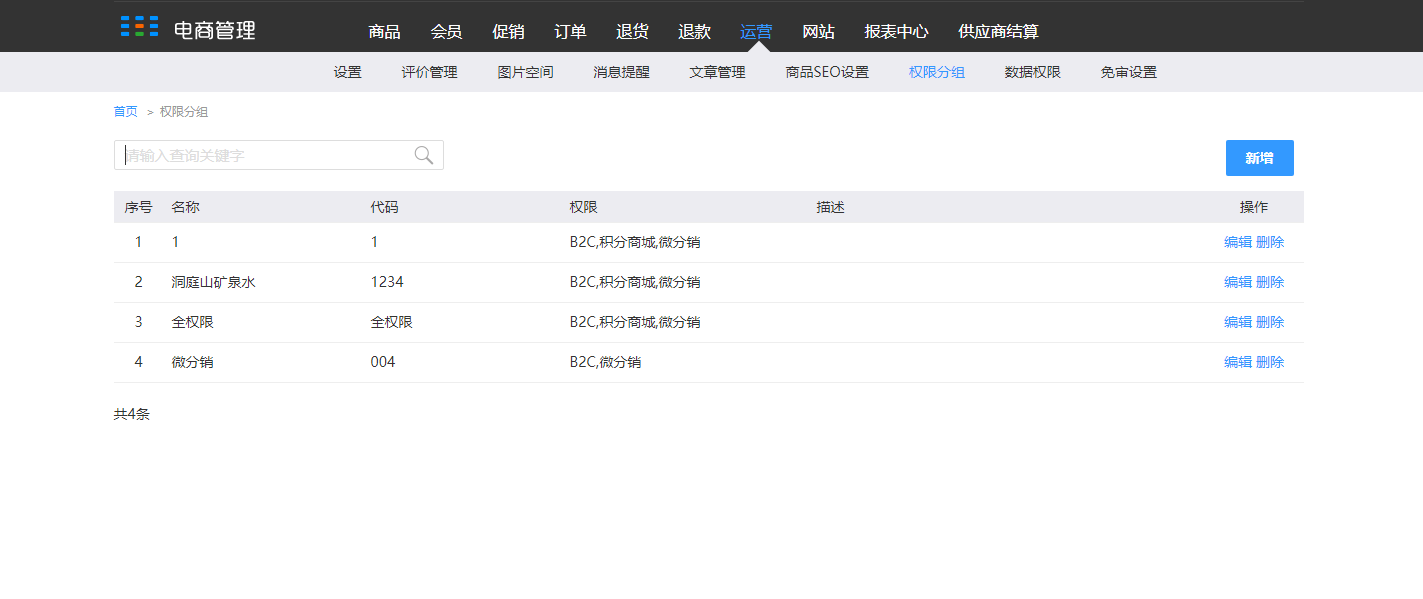Image resolution: width=1423 pixels, height=599 pixels.
Task: Click sequence number 2 cell
Action: (x=139, y=282)
